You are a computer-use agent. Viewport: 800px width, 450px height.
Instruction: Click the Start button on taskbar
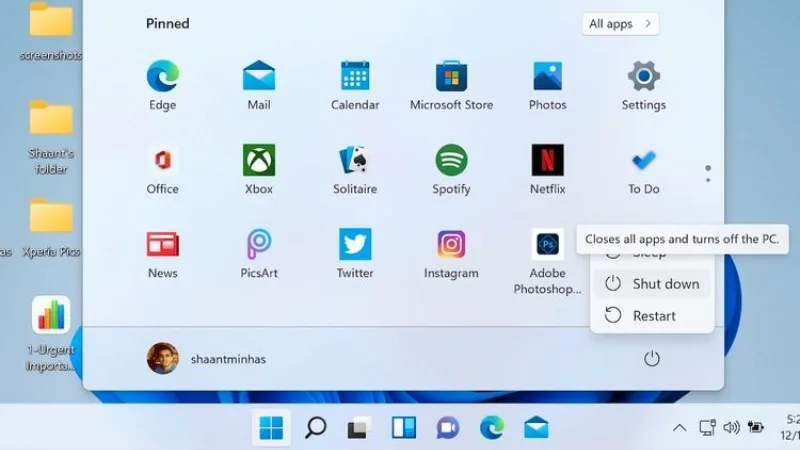[x=271, y=428]
